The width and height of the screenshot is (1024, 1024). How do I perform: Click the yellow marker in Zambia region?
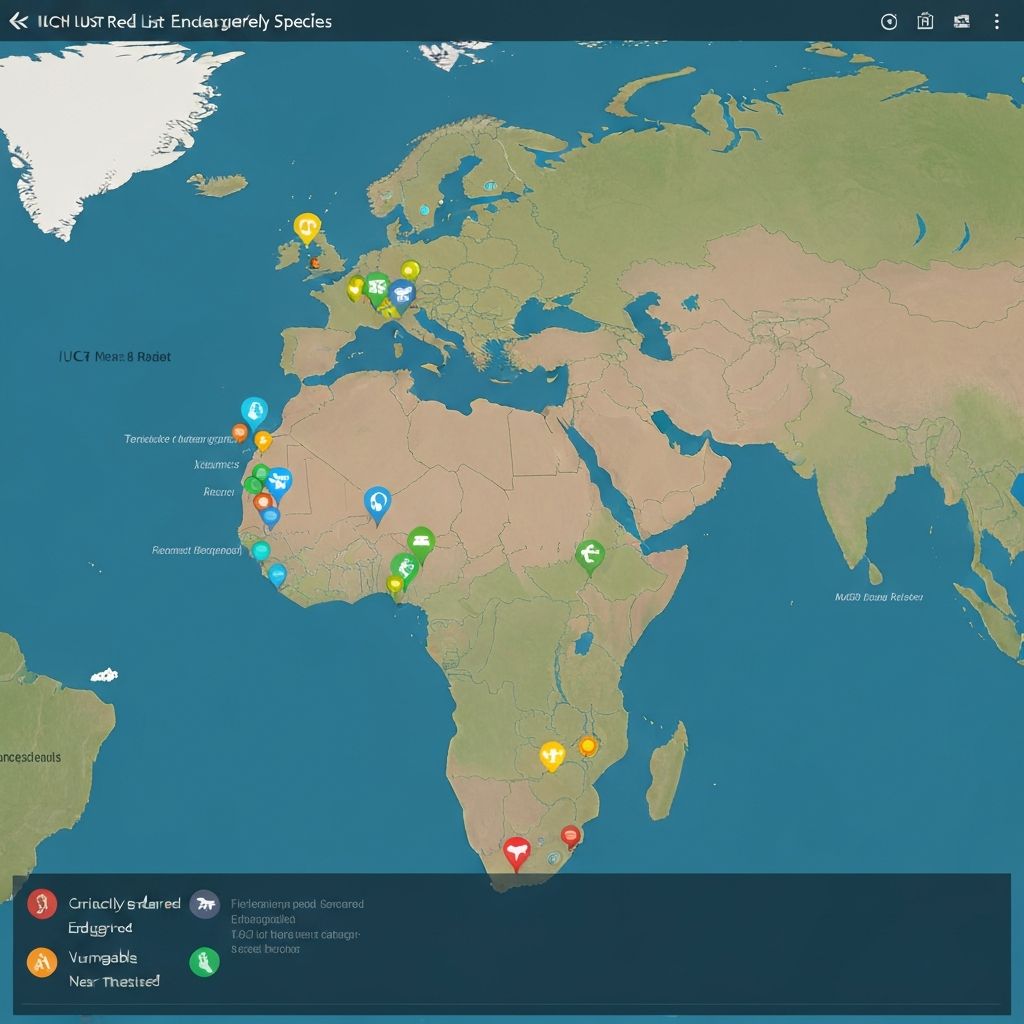tap(552, 754)
